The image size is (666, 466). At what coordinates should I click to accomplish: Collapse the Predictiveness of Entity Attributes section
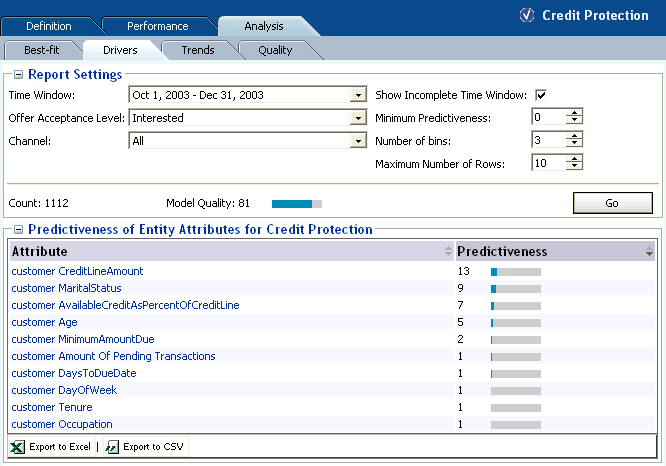tap(19, 230)
